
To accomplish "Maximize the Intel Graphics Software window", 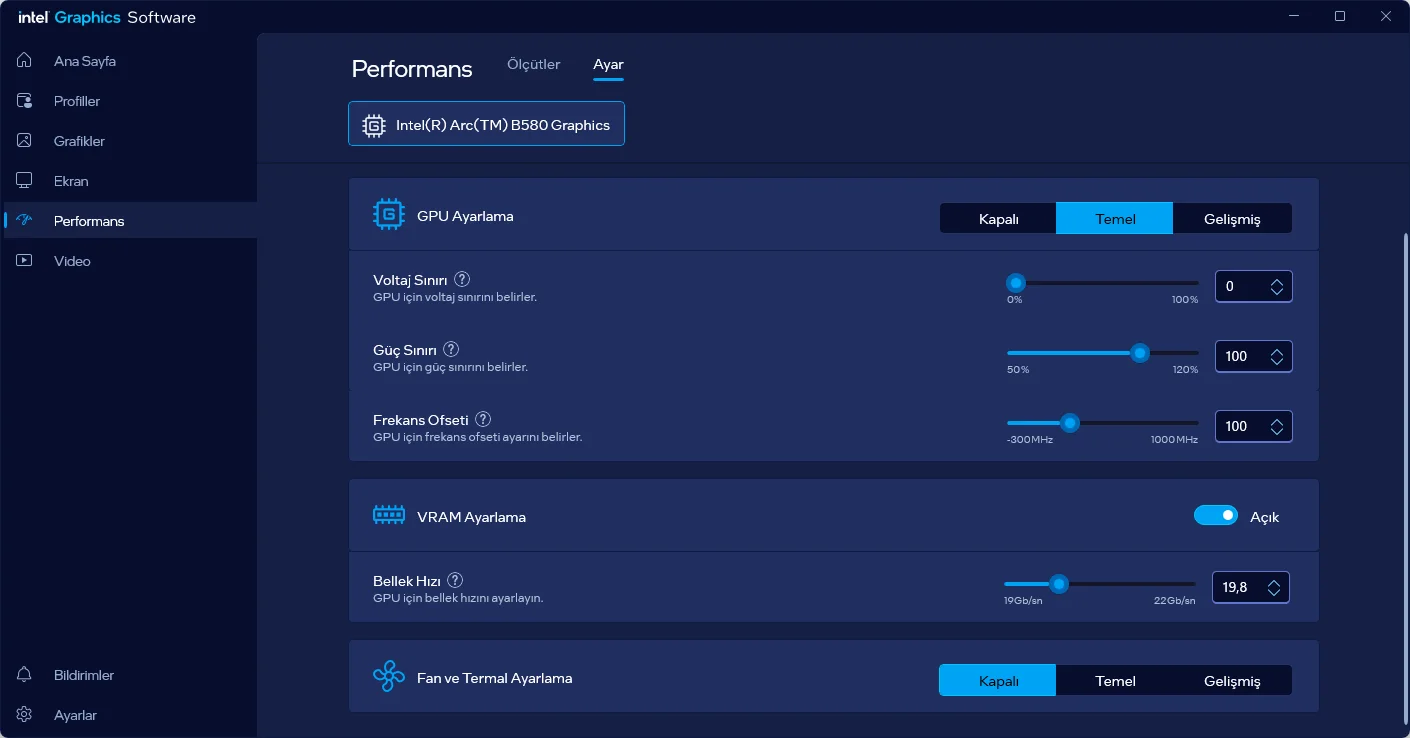I will coord(1340,16).
